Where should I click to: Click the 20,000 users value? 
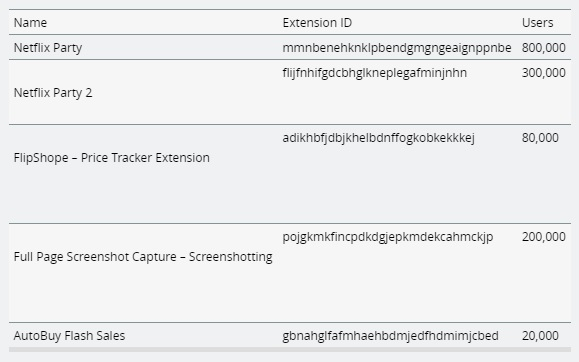pos(540,336)
